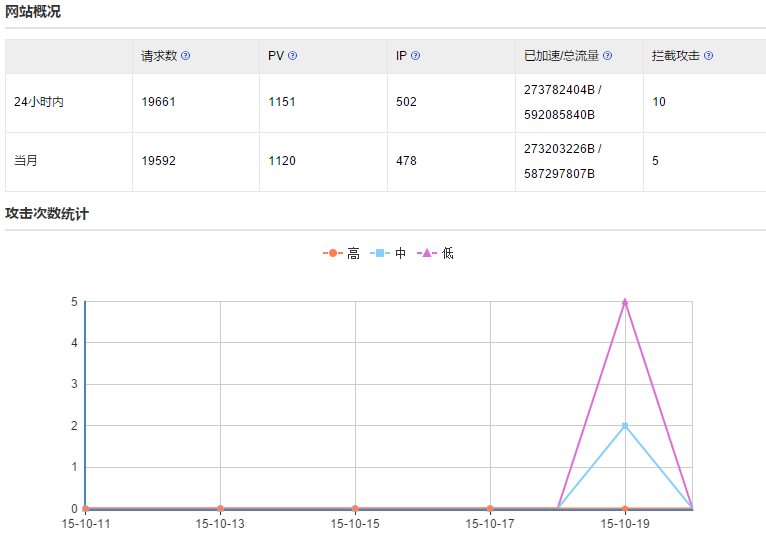Image resolution: width=766 pixels, height=546 pixels.
Task: Click the 请求数 column header
Action: click(x=159, y=56)
